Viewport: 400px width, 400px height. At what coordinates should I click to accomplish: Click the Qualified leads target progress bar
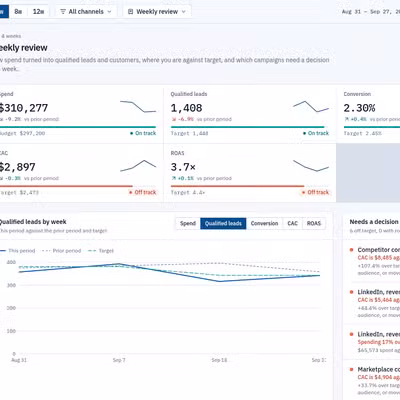coord(250,127)
